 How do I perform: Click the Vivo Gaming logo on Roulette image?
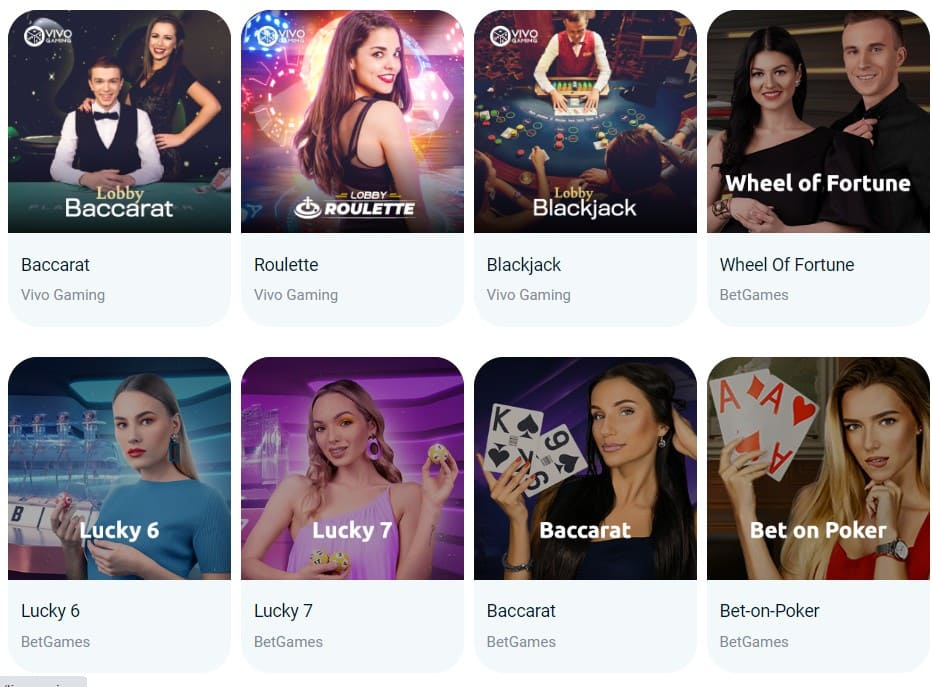click(x=281, y=36)
